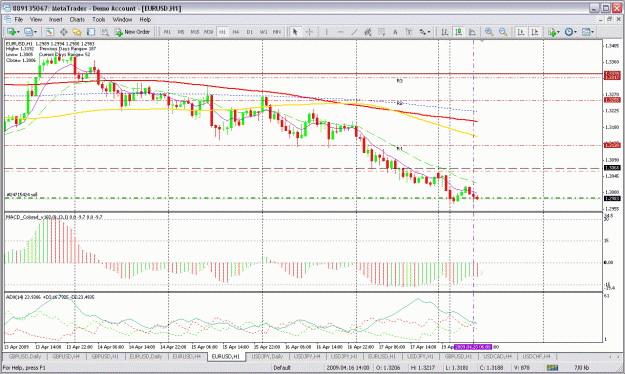The height and width of the screenshot is (374, 625).
Task: Switch timeframe to M5
Action: [181, 32]
